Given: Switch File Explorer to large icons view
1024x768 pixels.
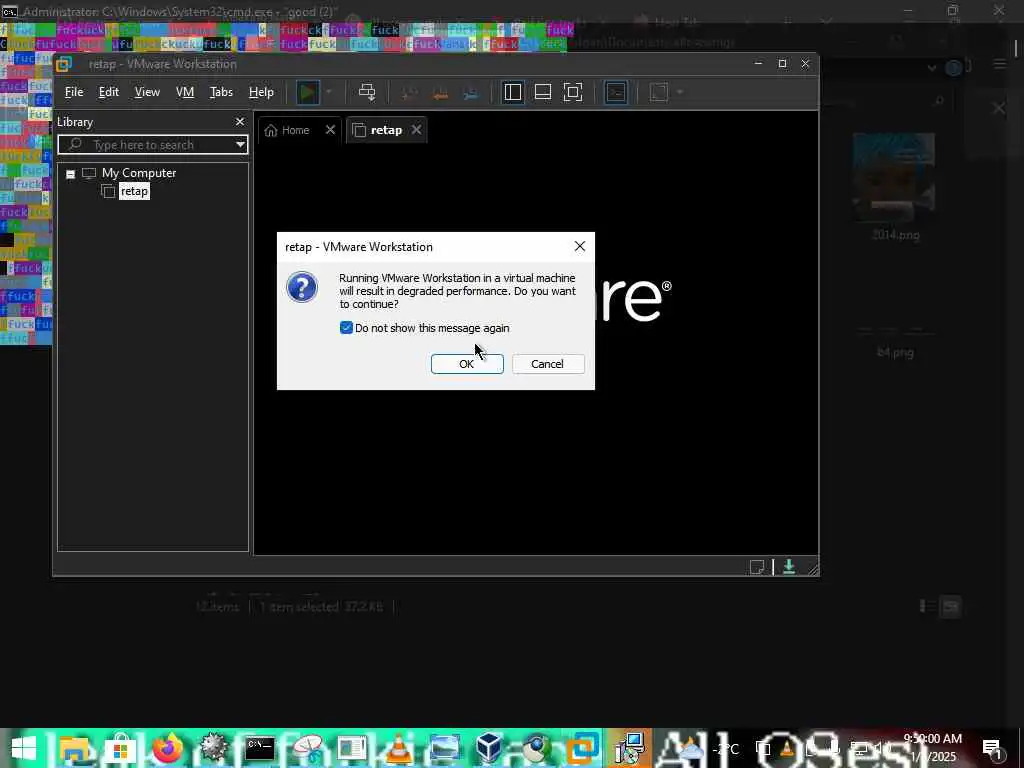Looking at the screenshot, I should 950,607.
